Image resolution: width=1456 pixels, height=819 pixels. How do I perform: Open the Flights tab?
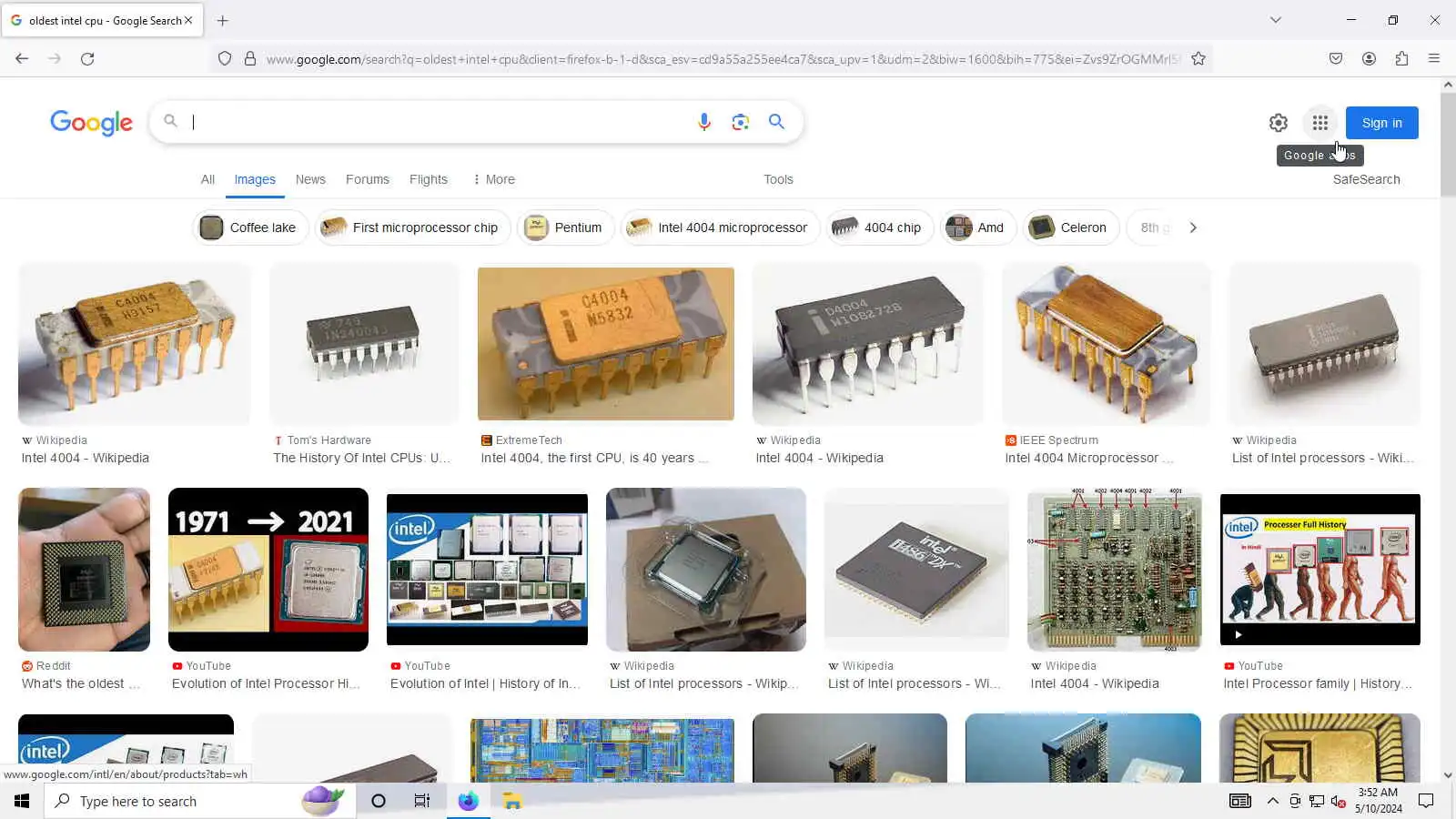click(429, 179)
